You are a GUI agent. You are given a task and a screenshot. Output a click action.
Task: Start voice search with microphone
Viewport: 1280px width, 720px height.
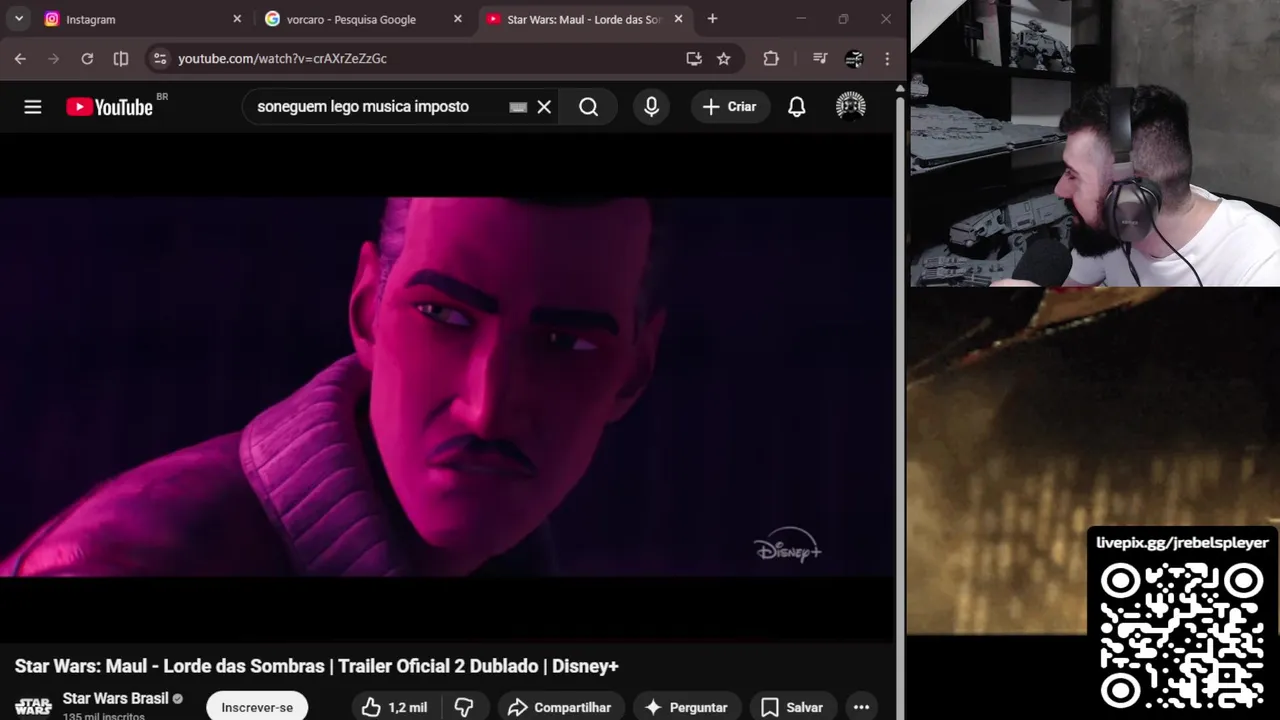click(x=652, y=107)
